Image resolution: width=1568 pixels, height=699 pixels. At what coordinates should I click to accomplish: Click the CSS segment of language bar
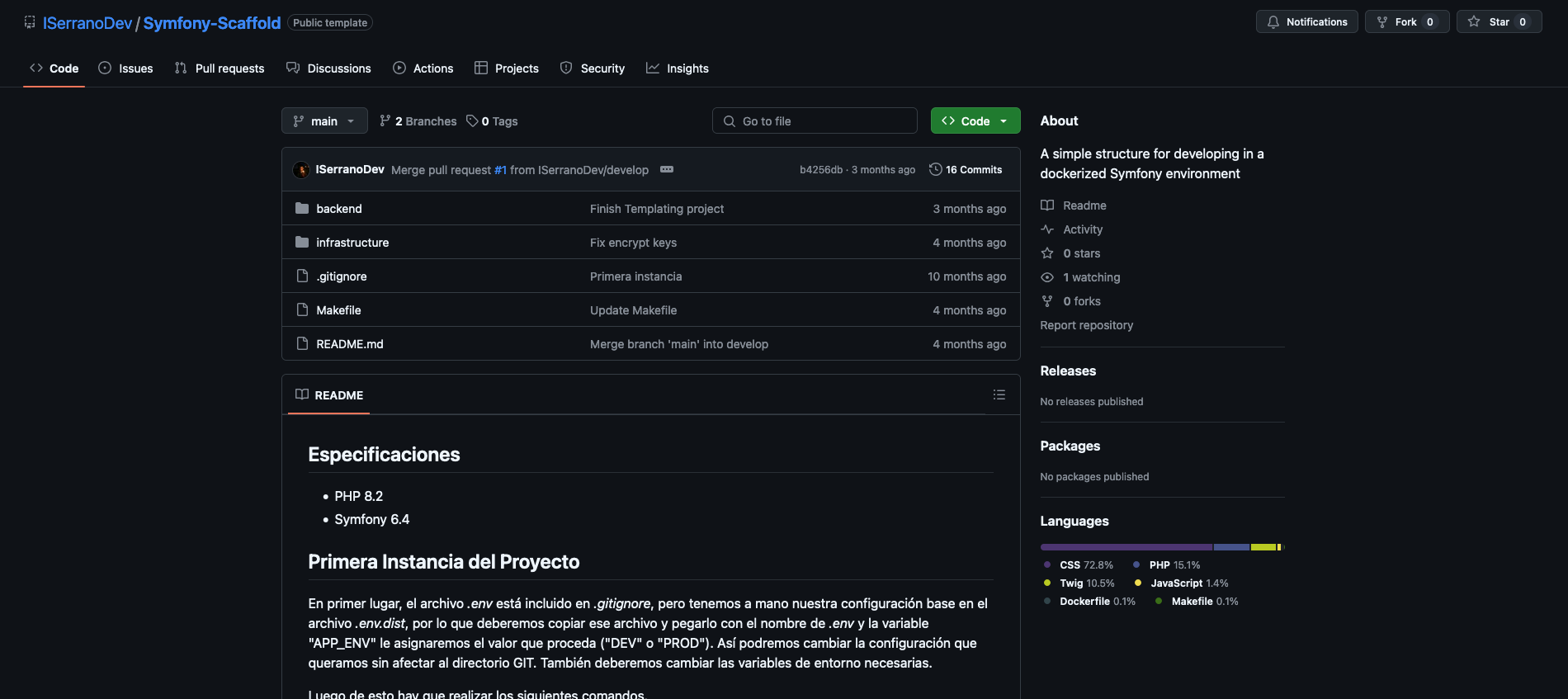point(1126,547)
